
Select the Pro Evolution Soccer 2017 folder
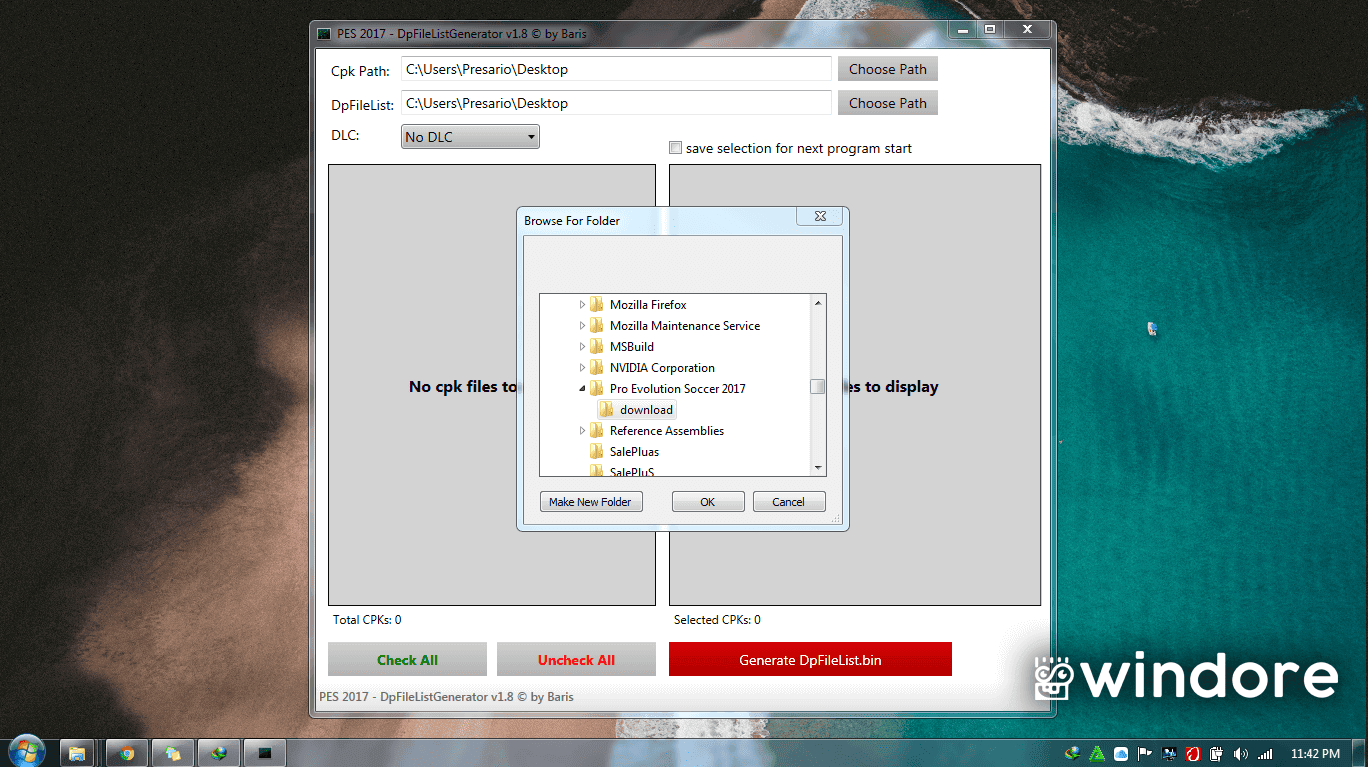pos(678,388)
